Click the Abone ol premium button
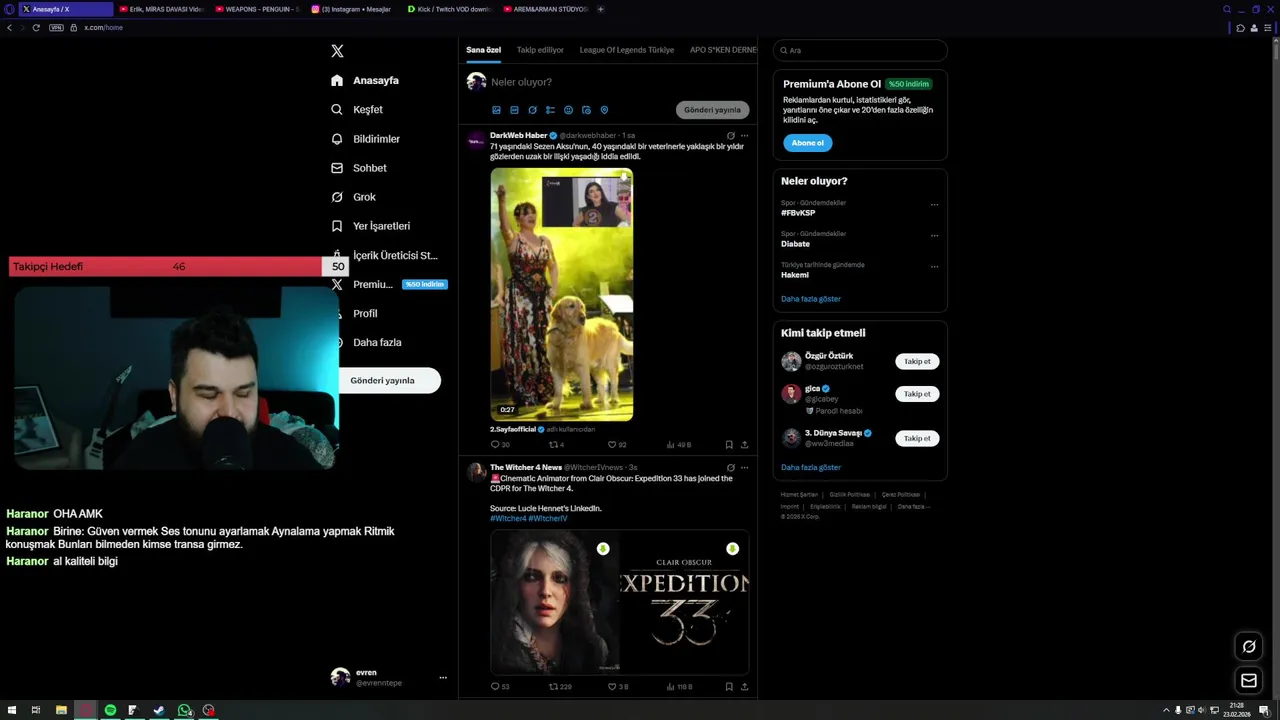 tap(807, 143)
